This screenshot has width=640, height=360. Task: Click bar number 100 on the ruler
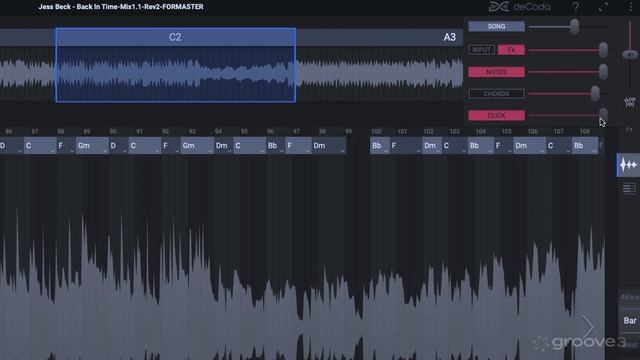click(x=376, y=131)
